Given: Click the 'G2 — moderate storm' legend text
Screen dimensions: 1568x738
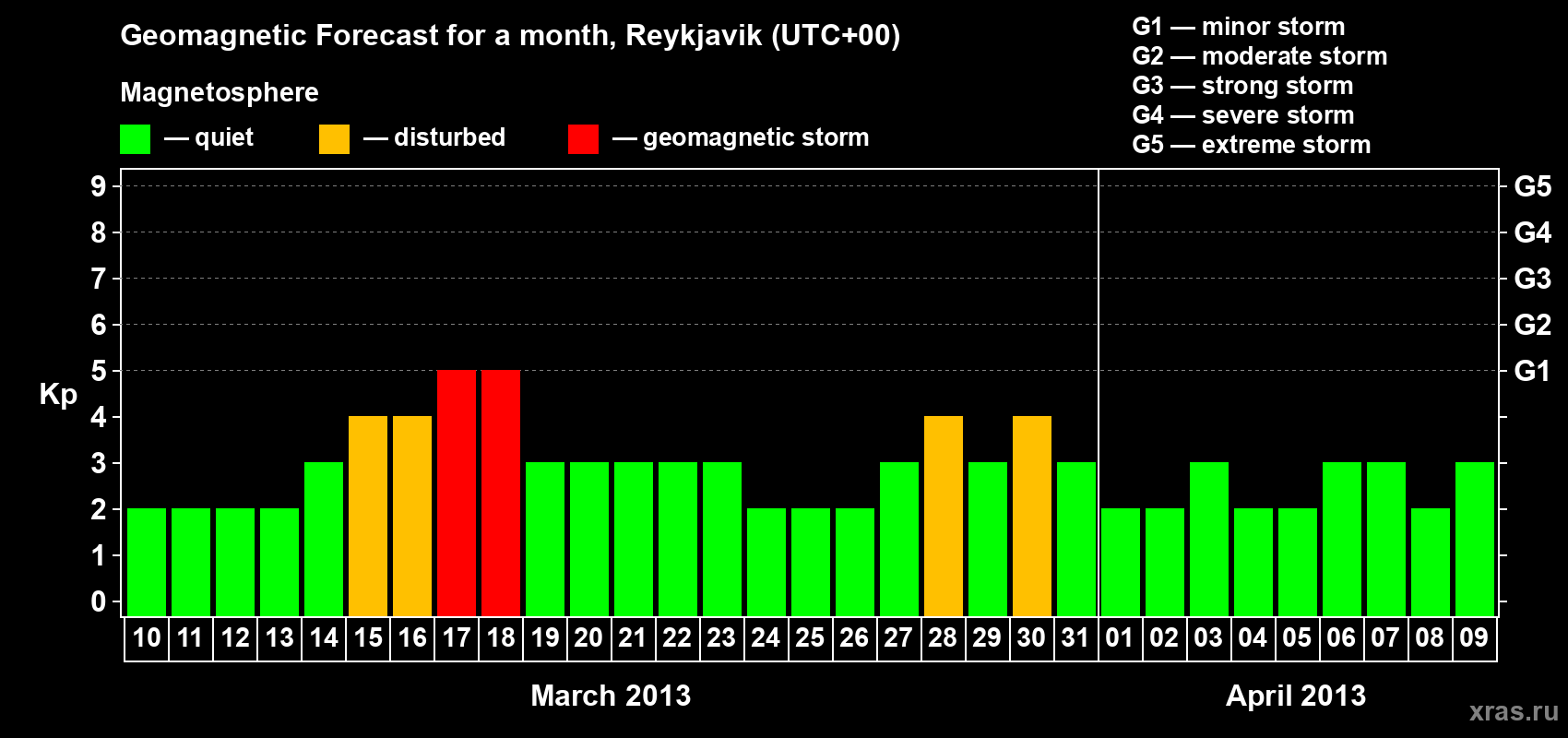Looking at the screenshot, I should tap(1260, 56).
